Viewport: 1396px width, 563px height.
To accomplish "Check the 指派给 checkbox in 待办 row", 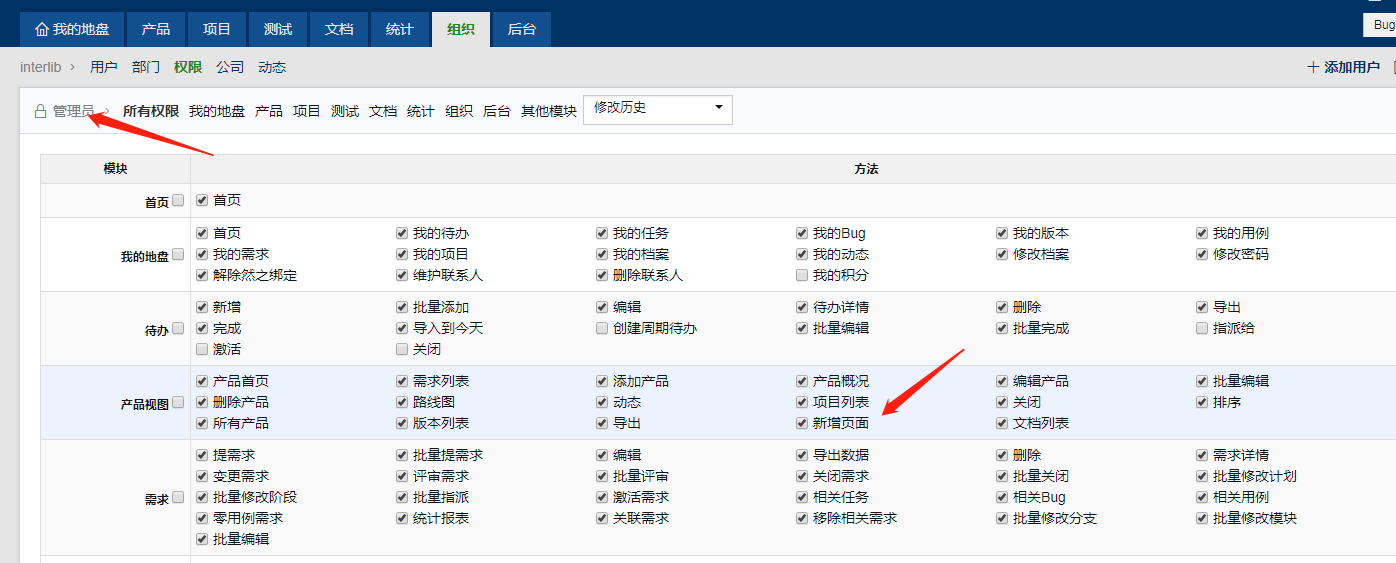I will click(x=1202, y=328).
